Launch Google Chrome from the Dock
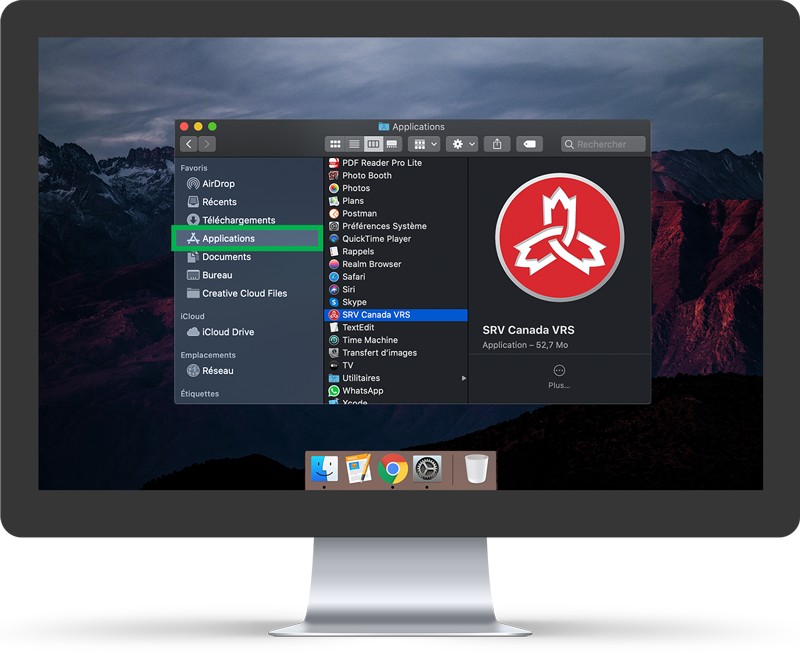The image size is (800, 653). coord(393,468)
